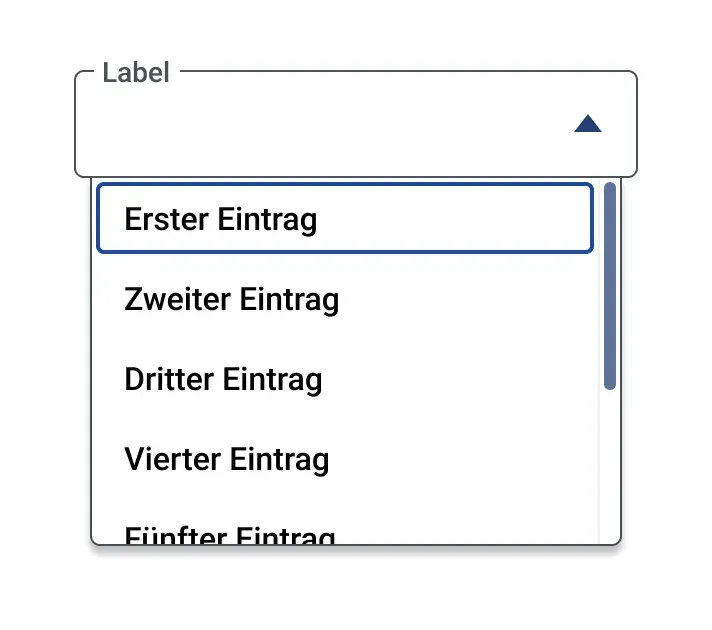The width and height of the screenshot is (712, 630).
Task: Click the dark blue up-arrow icon
Action: coord(588,124)
